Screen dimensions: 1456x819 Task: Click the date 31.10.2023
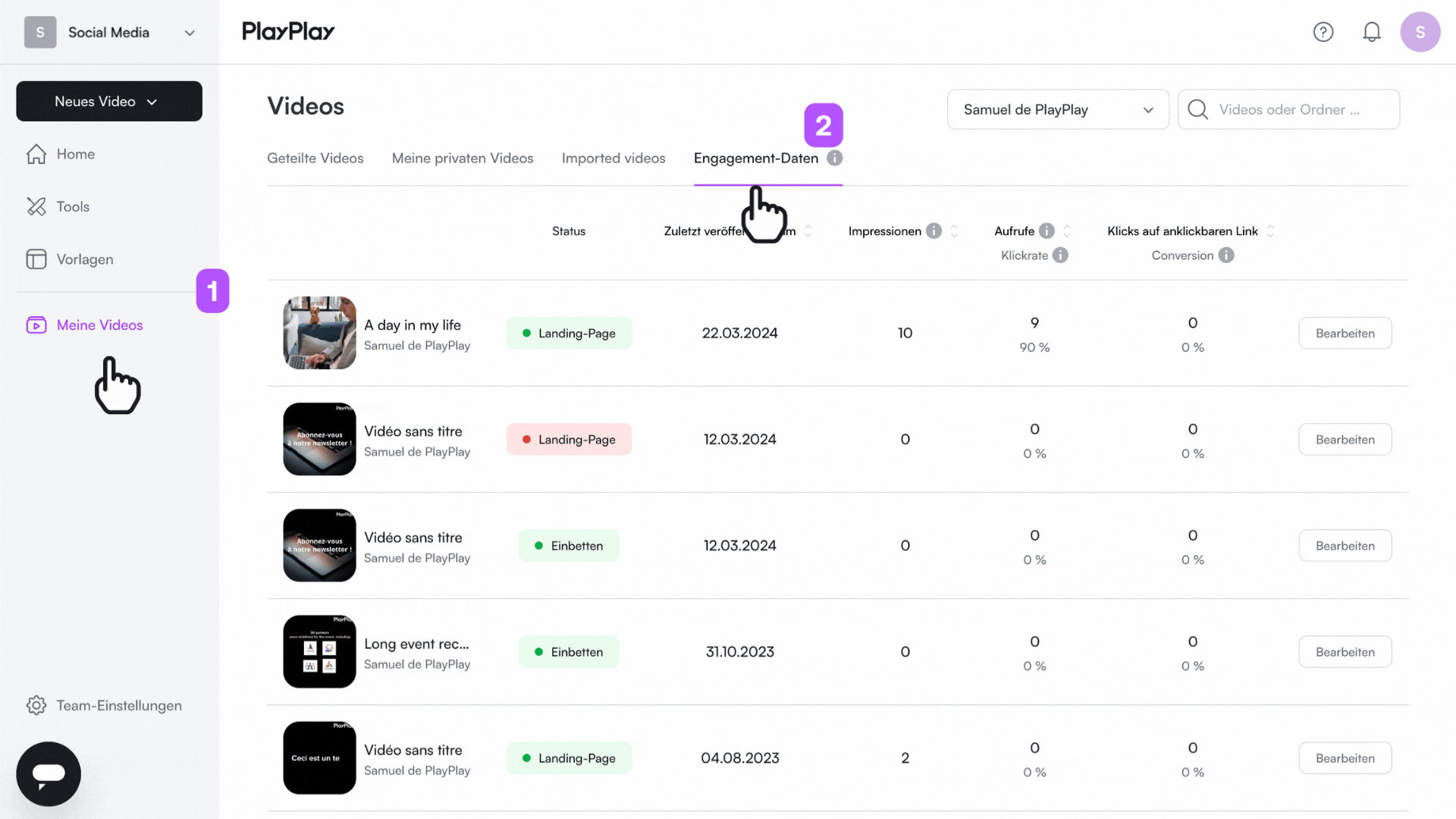[x=740, y=651]
